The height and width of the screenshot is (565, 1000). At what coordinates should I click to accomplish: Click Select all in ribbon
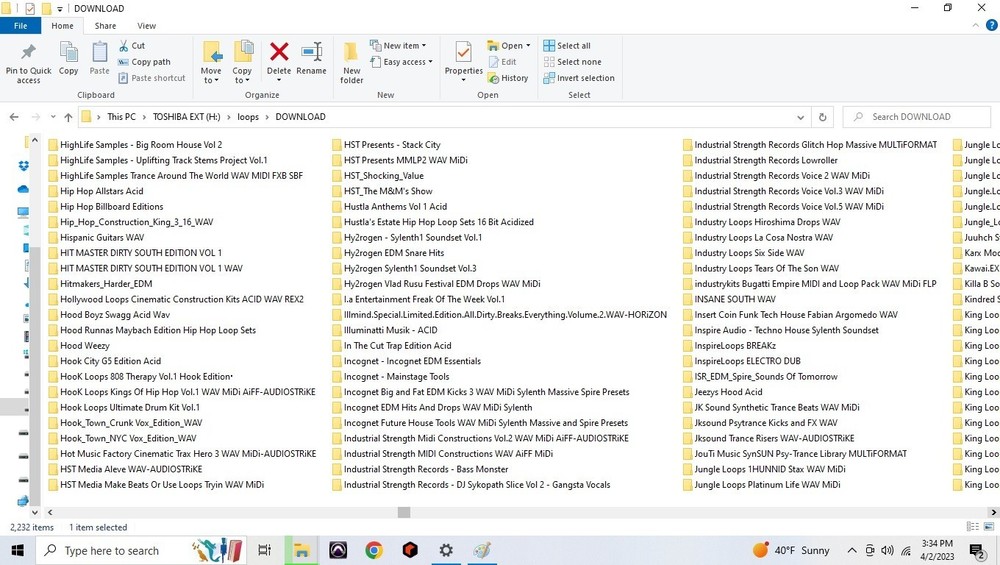[x=567, y=46]
